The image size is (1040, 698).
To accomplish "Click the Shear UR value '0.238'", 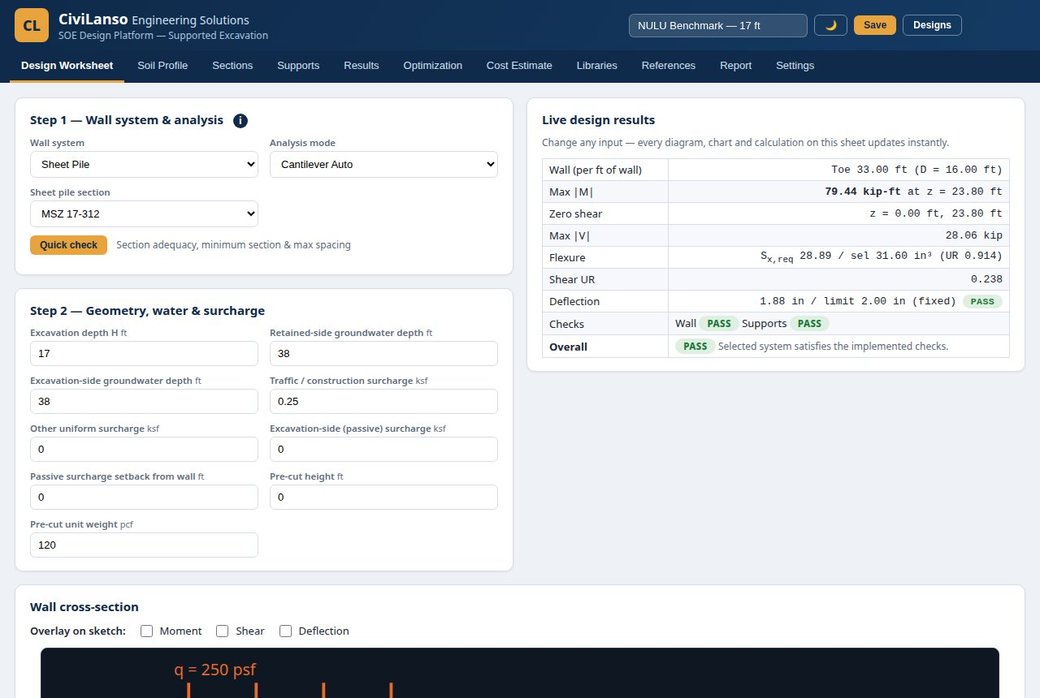I will [x=986, y=279].
